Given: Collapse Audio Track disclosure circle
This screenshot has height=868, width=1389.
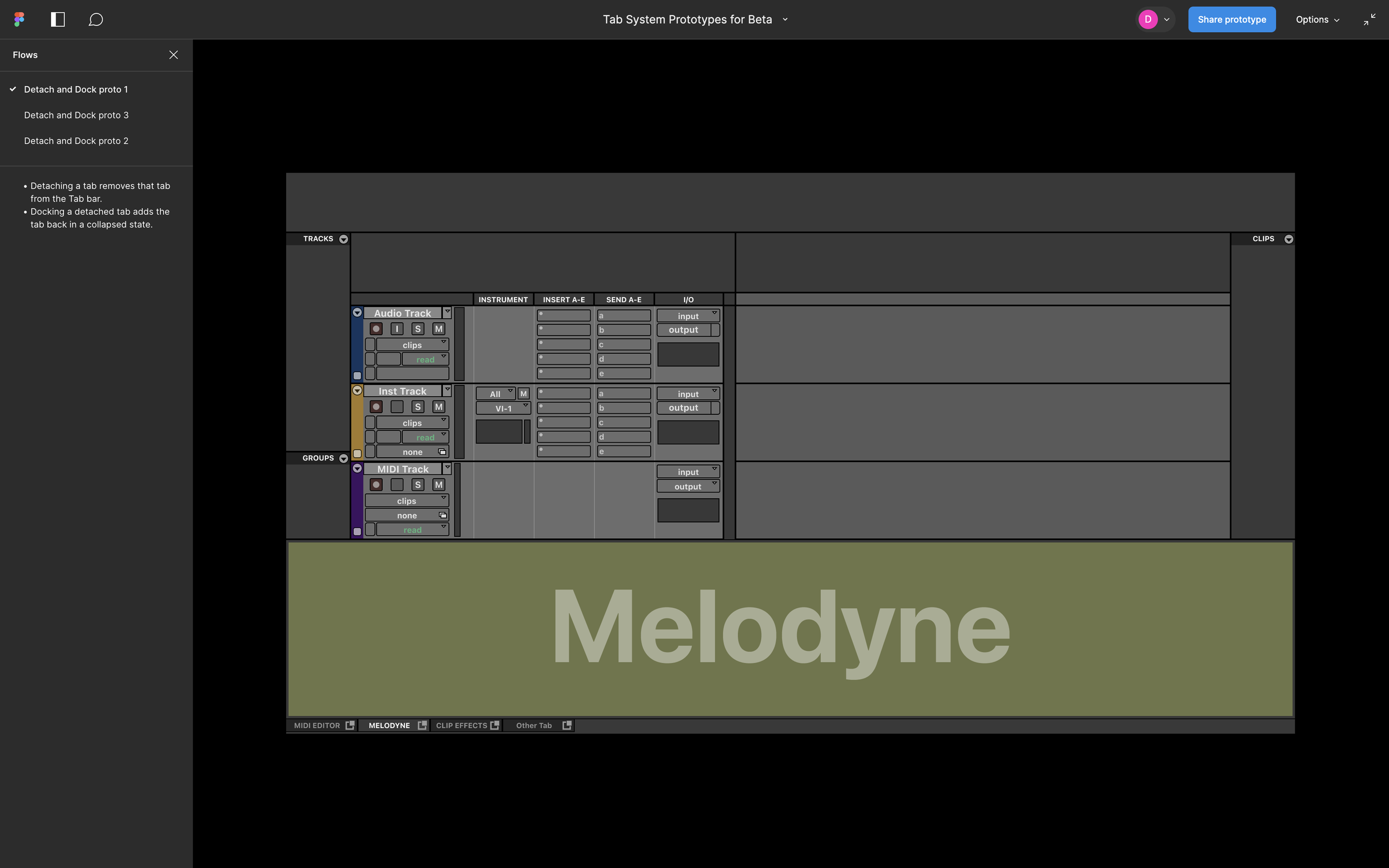Looking at the screenshot, I should [x=357, y=313].
